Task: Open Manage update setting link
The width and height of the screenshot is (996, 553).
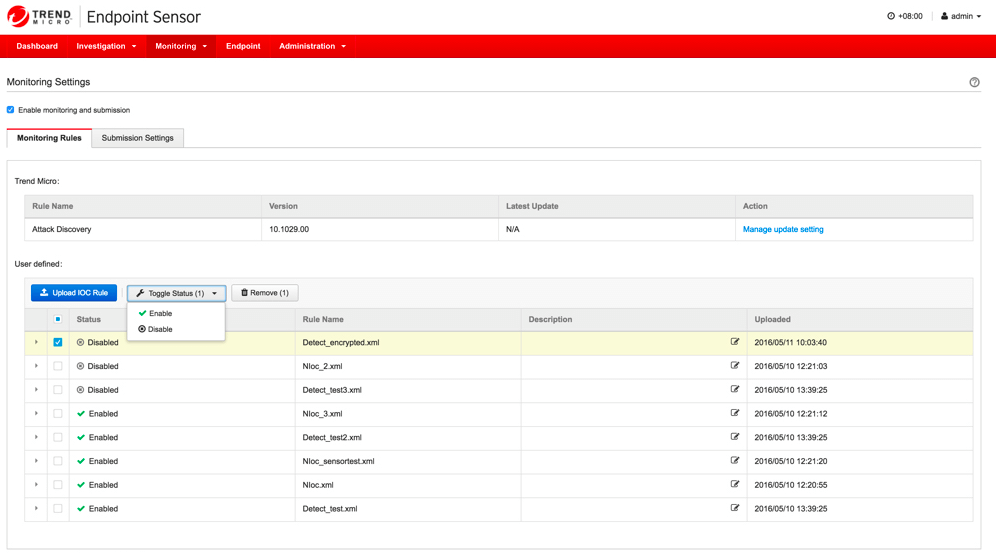Action: coord(783,229)
